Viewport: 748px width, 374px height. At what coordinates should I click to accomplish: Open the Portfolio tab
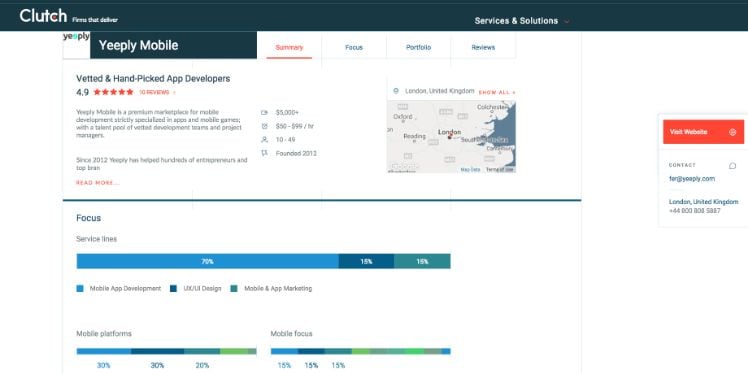click(x=418, y=47)
